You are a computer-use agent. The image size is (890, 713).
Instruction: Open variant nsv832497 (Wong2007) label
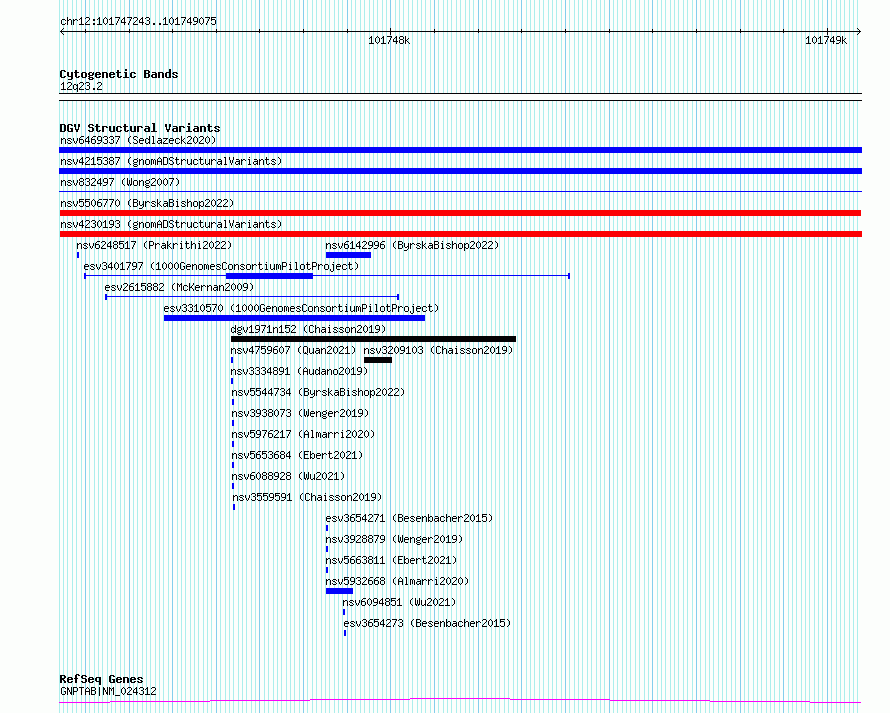120,182
